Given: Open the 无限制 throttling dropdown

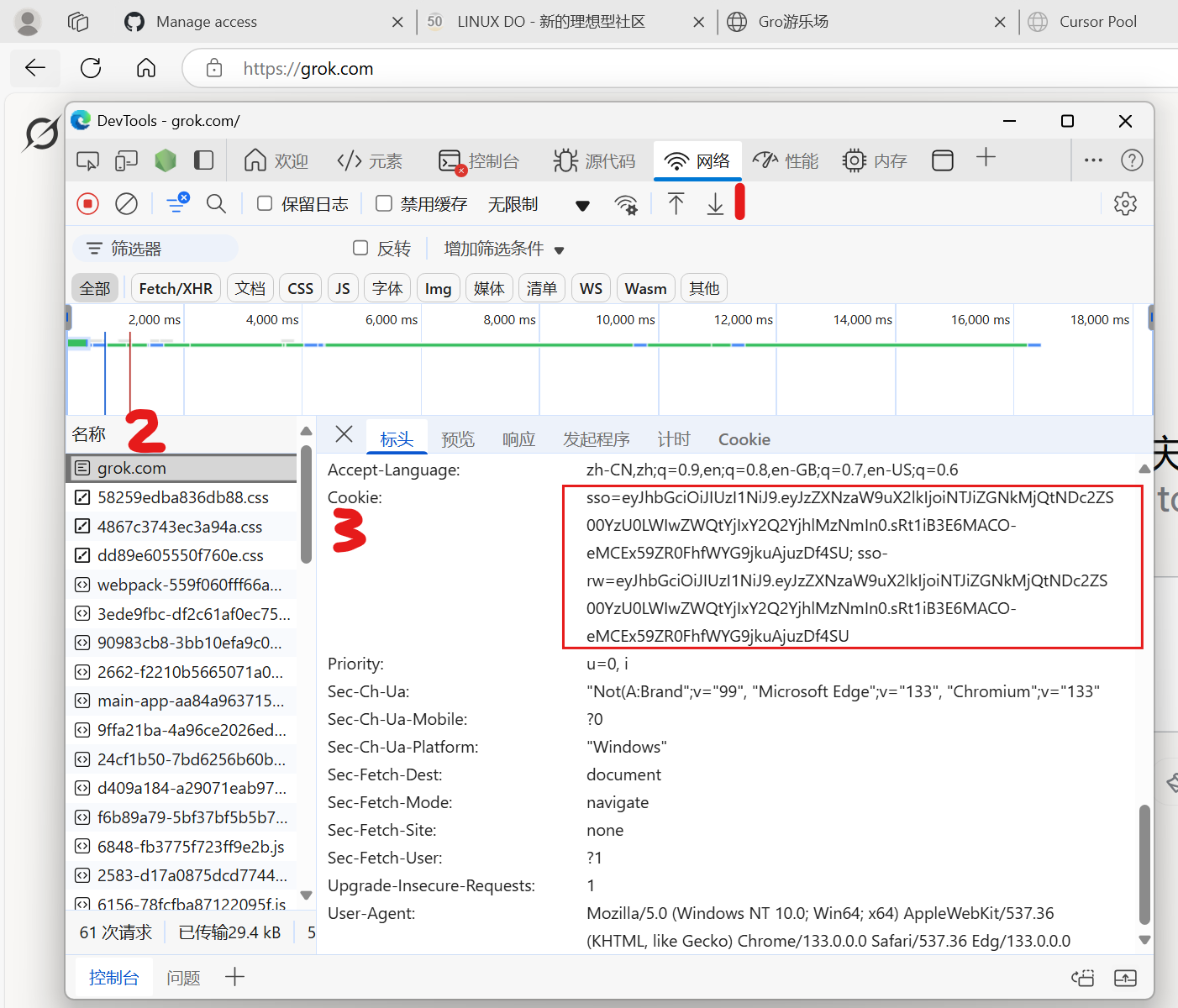Looking at the screenshot, I should [538, 204].
